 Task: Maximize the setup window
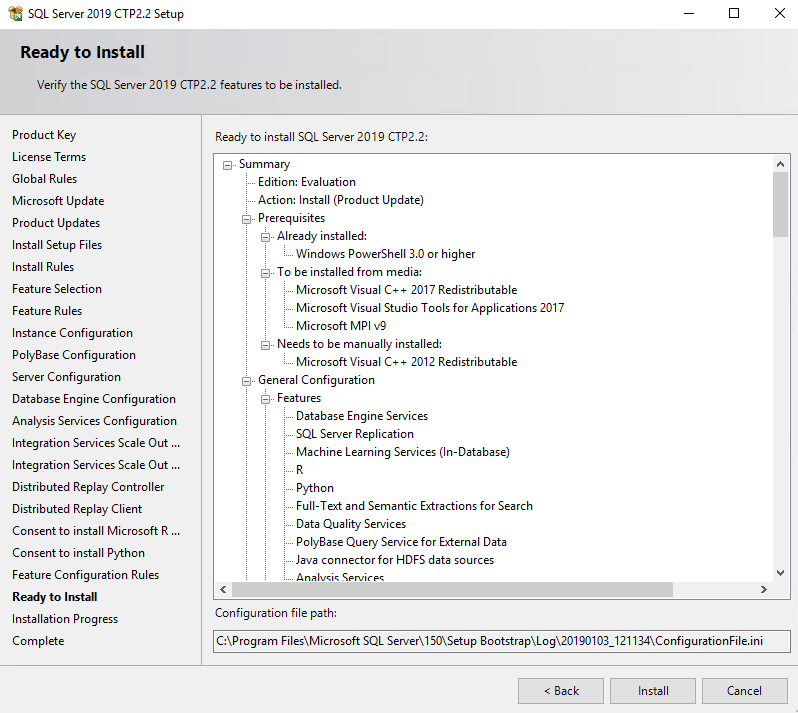point(734,13)
